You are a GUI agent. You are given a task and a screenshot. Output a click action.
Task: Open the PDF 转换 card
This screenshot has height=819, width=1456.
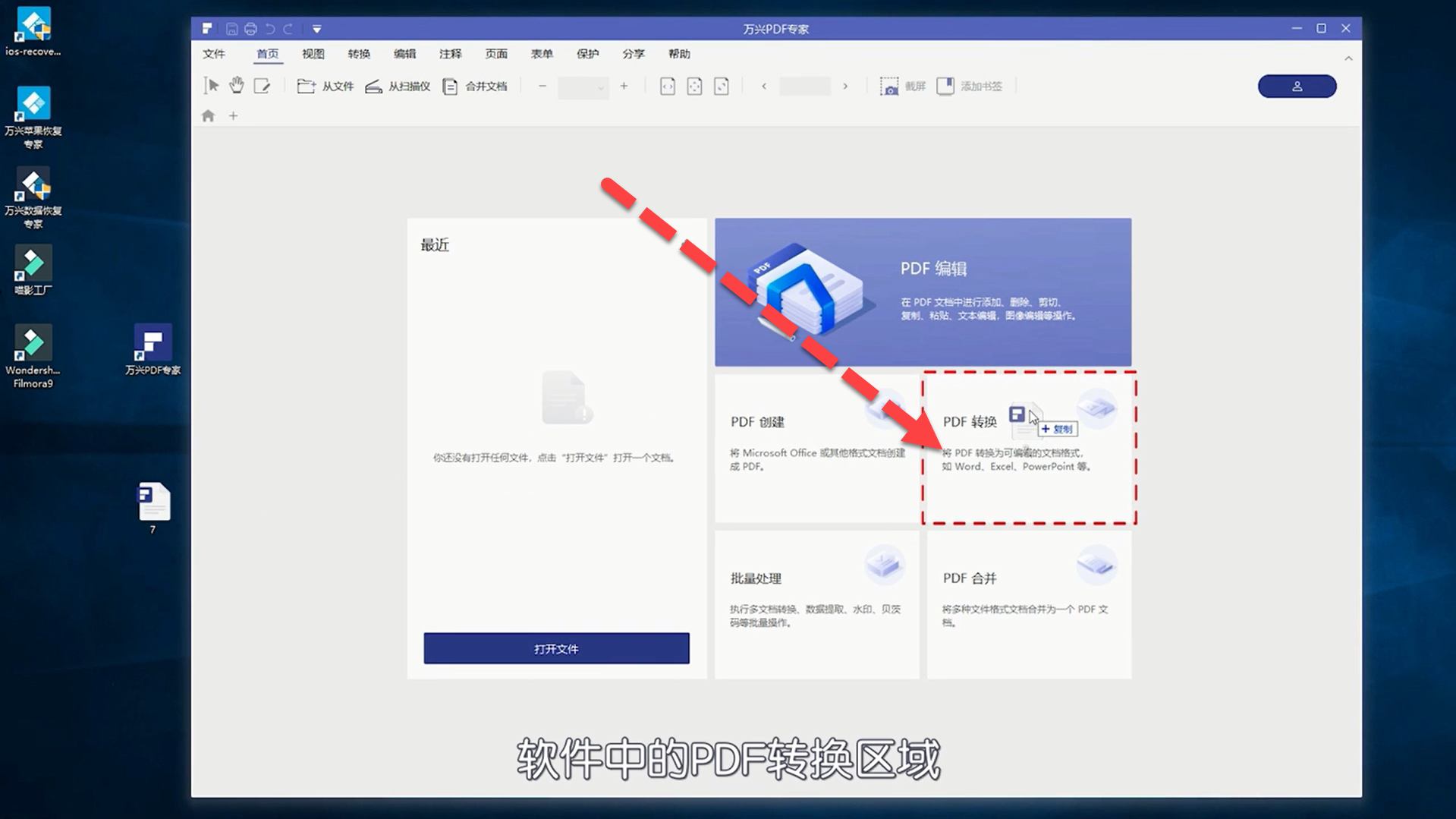(x=1029, y=449)
